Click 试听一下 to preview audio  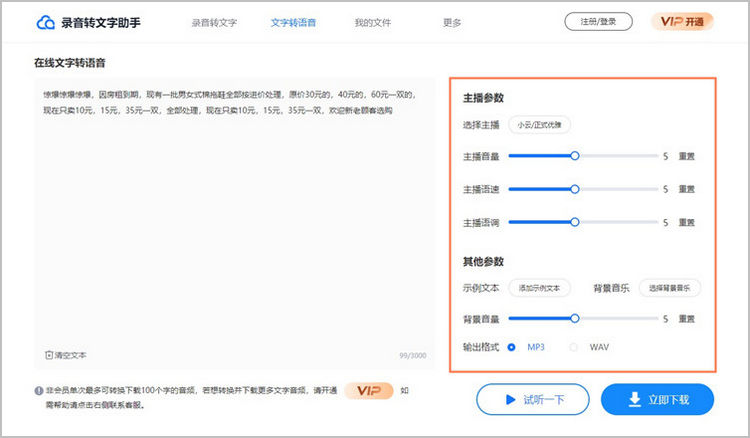pyautogui.click(x=532, y=399)
